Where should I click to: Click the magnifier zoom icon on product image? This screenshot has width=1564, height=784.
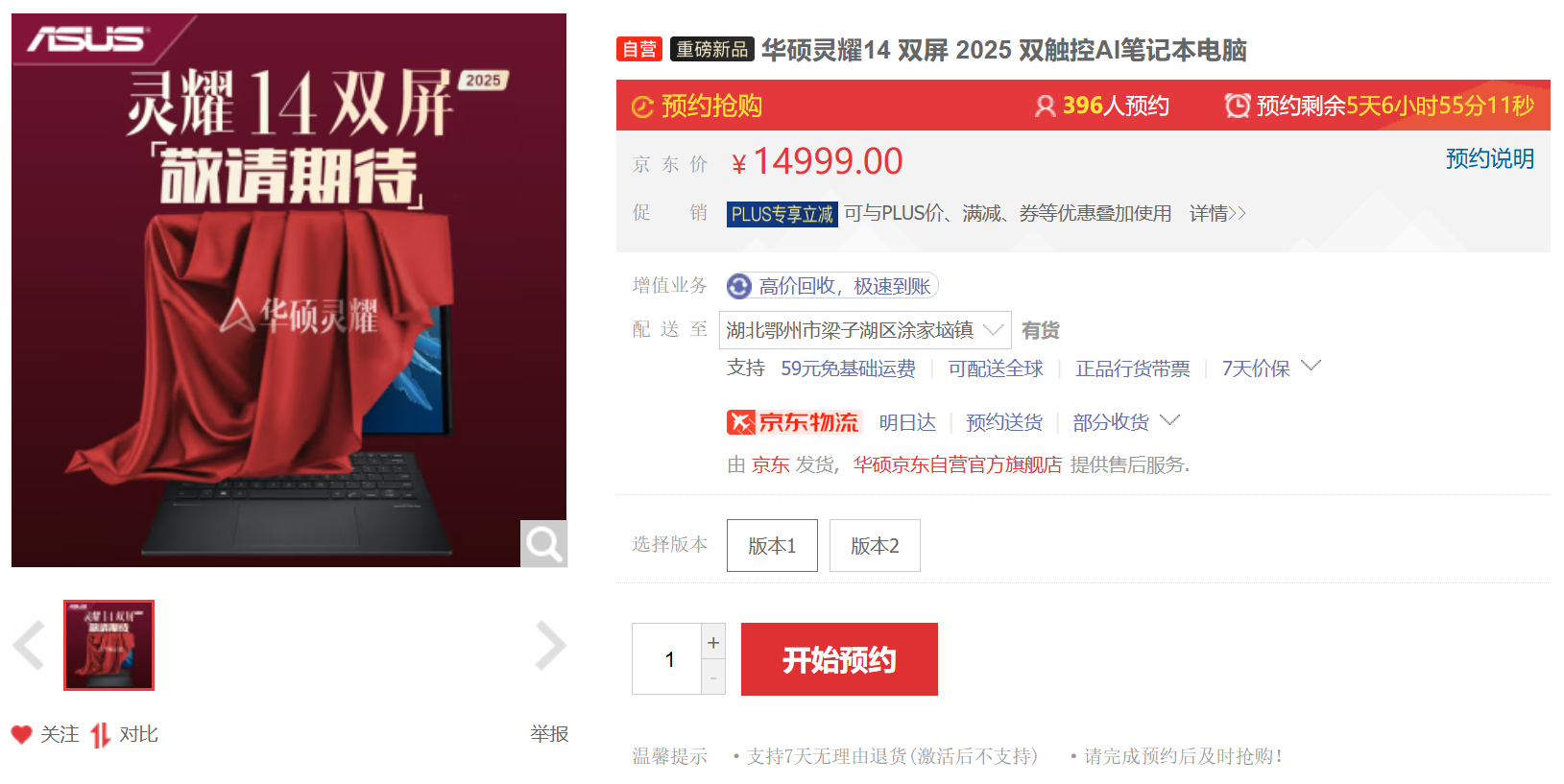point(543,544)
